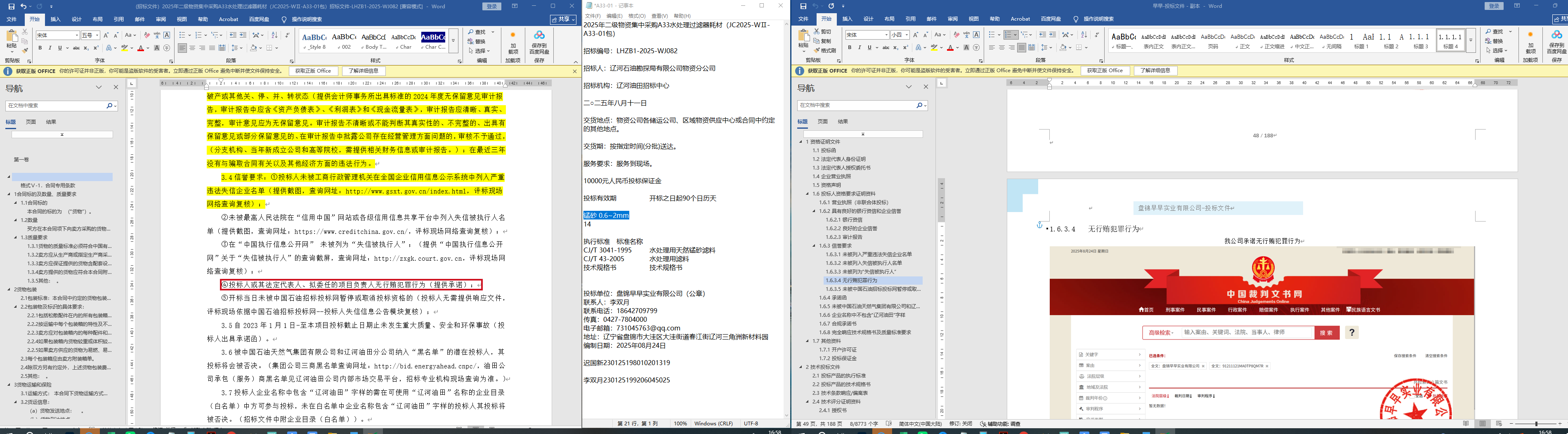This screenshot has width=1568, height=434.
Task: Click 替换 in 招标文件 Word ribbon
Action: (477, 41)
